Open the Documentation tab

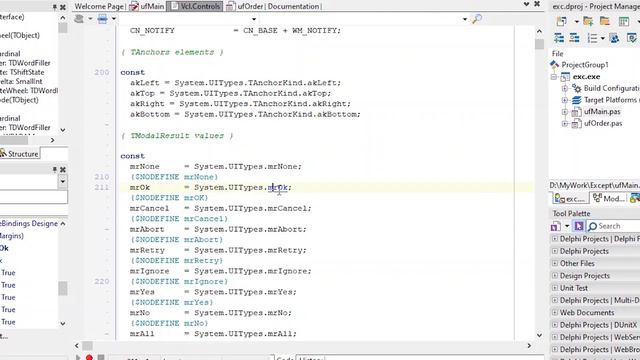tap(293, 6)
